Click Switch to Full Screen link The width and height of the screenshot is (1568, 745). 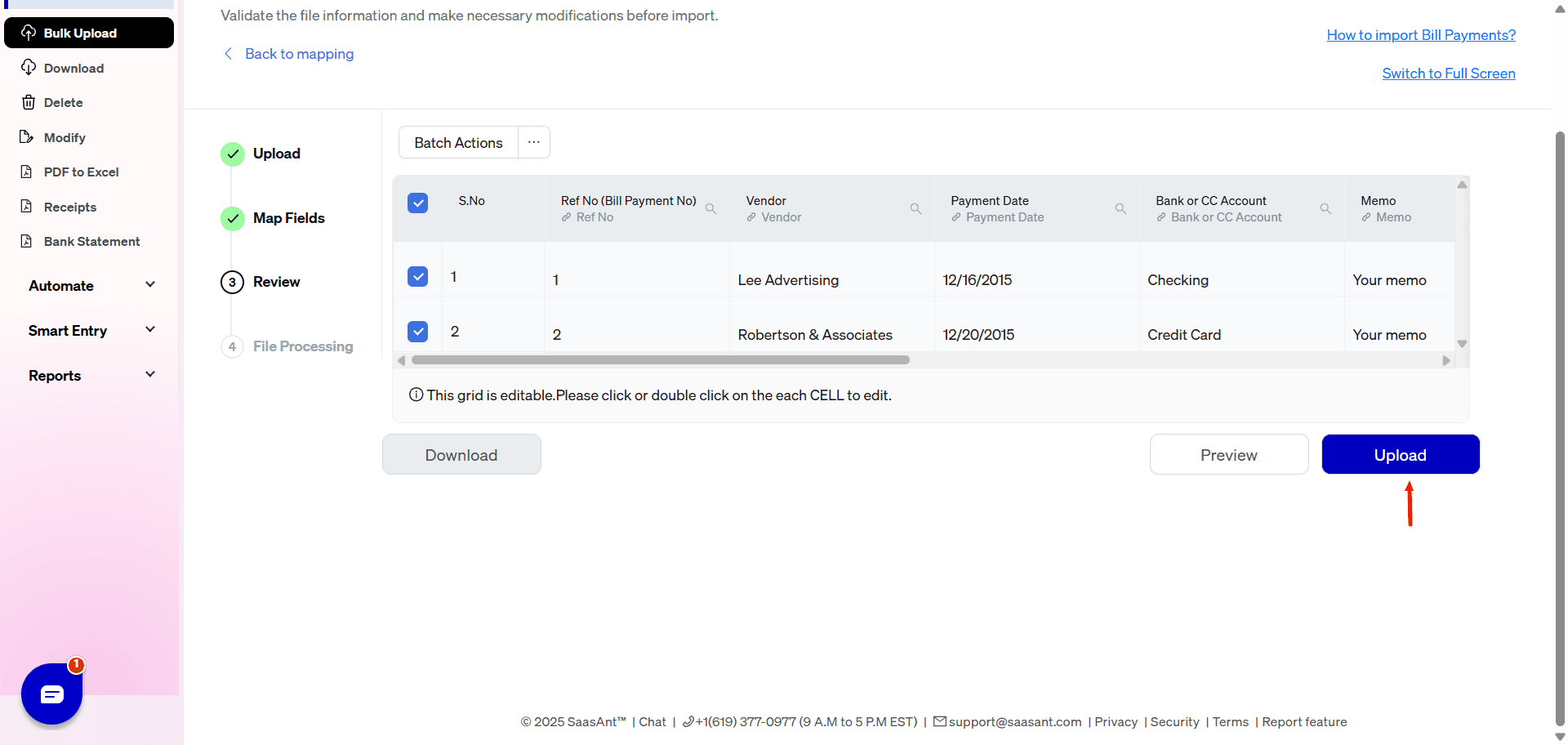[x=1449, y=74]
